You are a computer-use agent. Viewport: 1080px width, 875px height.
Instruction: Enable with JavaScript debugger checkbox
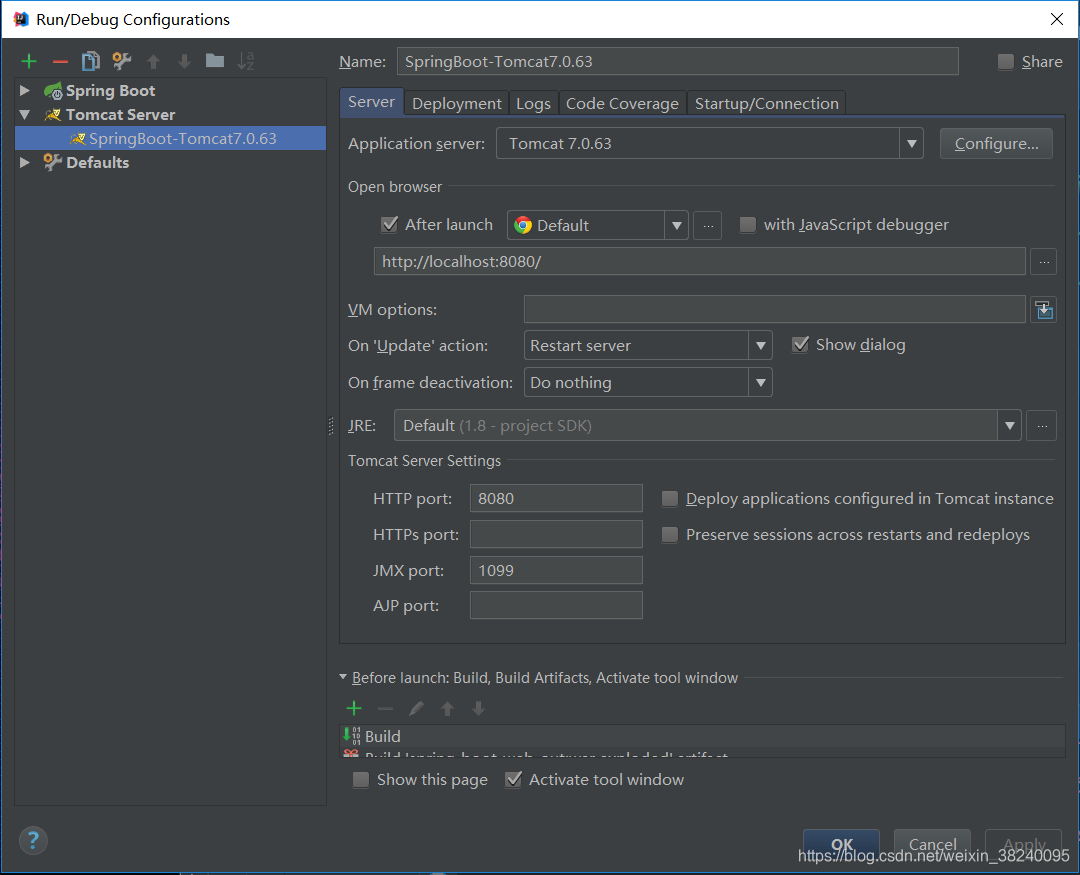(747, 225)
